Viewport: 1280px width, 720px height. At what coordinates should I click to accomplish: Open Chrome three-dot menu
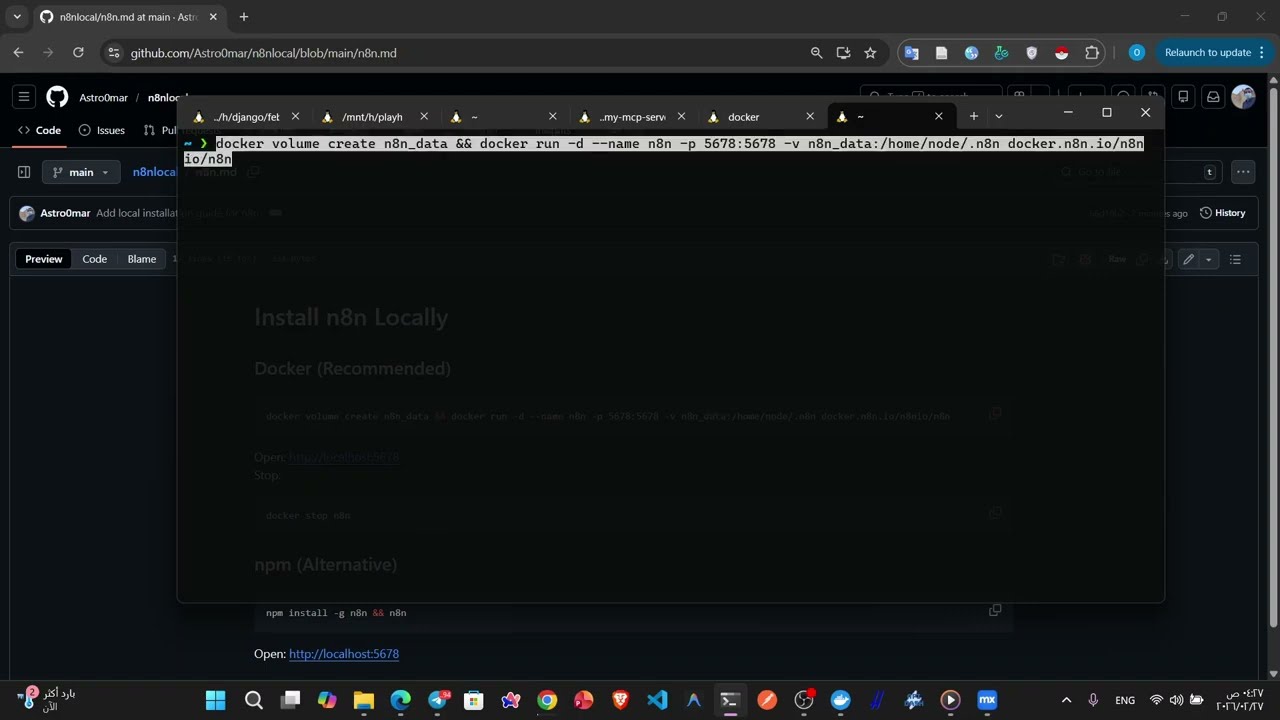coord(1262,53)
